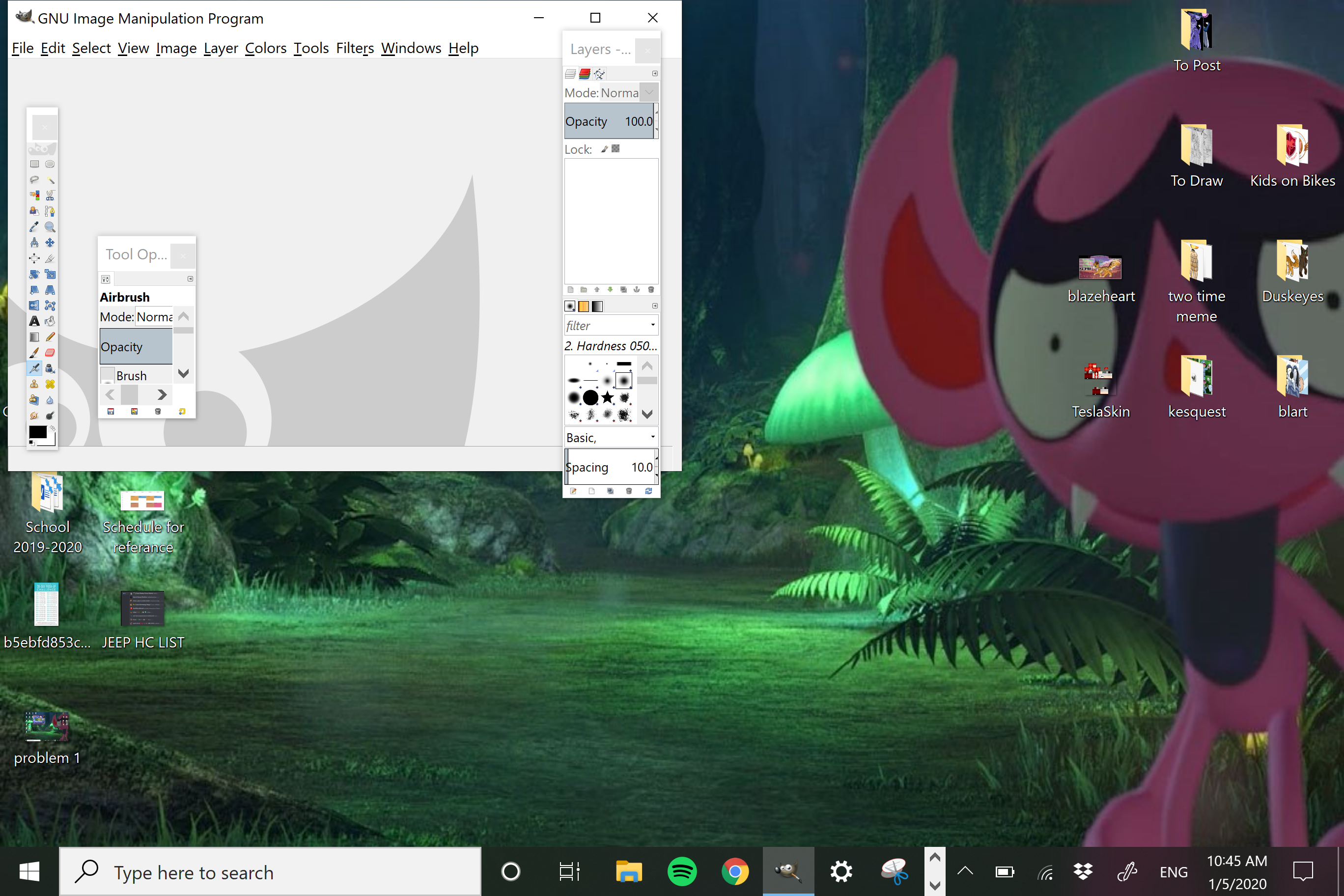The width and height of the screenshot is (1344, 896).
Task: Toggle the lock pixels brush icon
Action: point(605,149)
